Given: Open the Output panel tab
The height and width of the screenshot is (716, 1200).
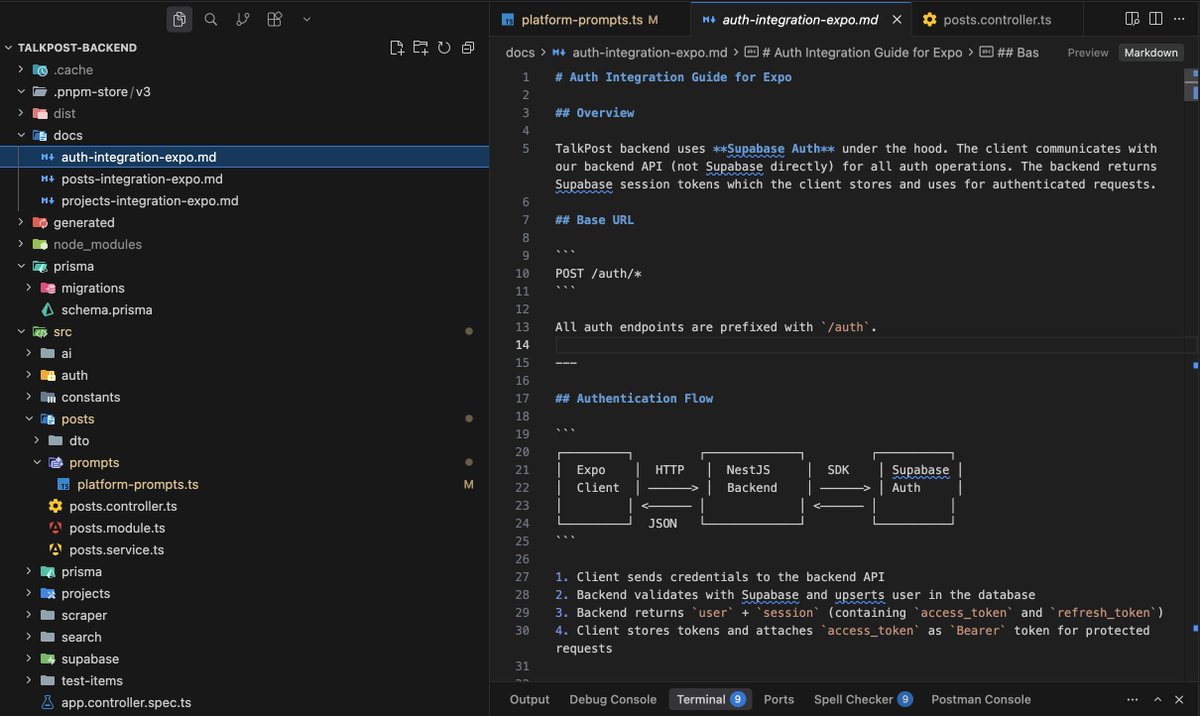Looking at the screenshot, I should coord(530,699).
